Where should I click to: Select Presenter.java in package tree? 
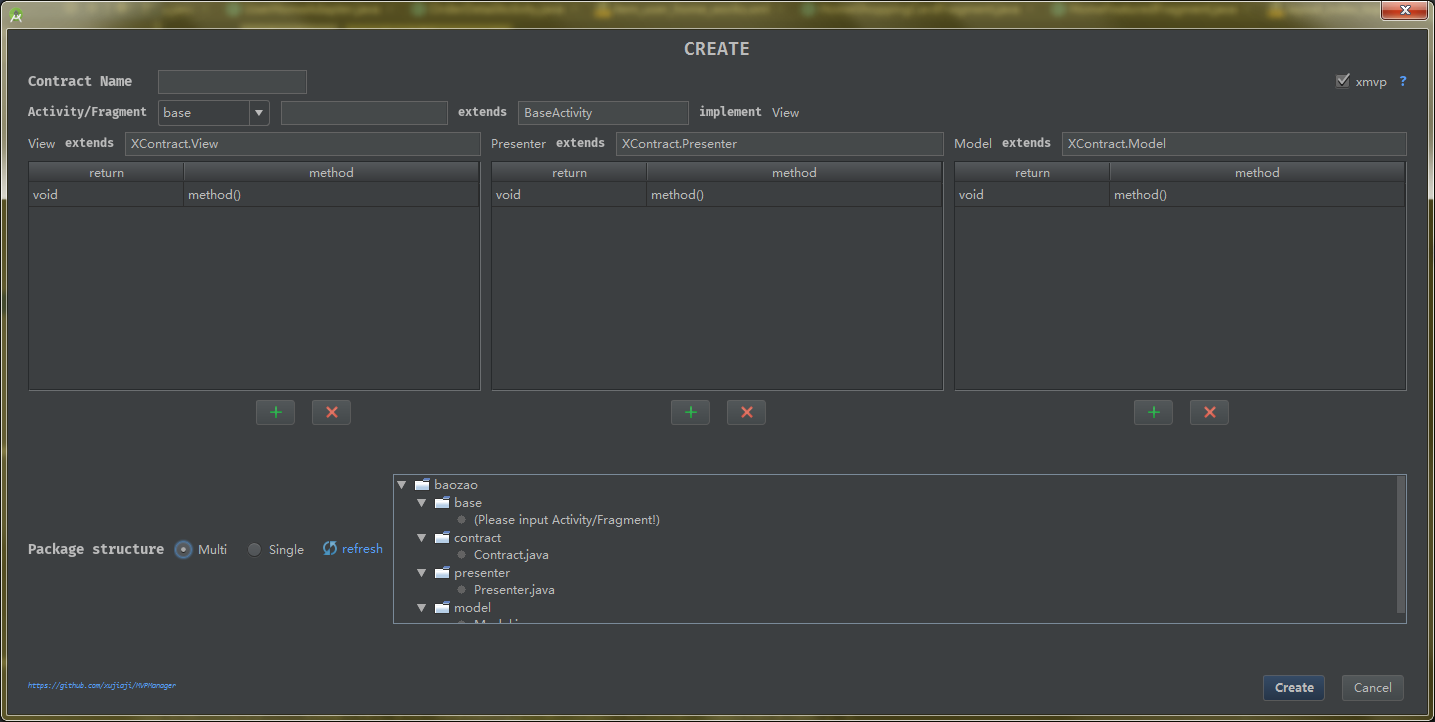[514, 590]
